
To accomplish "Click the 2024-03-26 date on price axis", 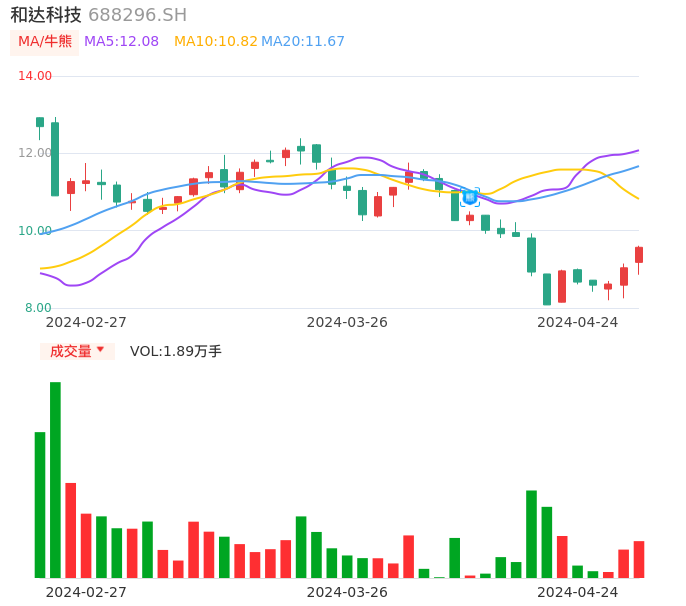I will [347, 322].
